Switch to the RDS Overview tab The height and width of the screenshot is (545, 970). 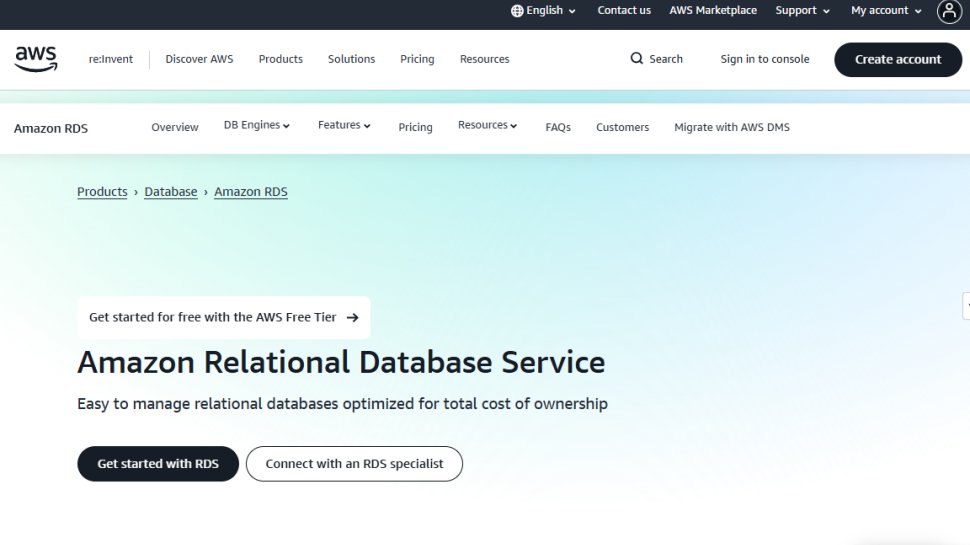175,127
